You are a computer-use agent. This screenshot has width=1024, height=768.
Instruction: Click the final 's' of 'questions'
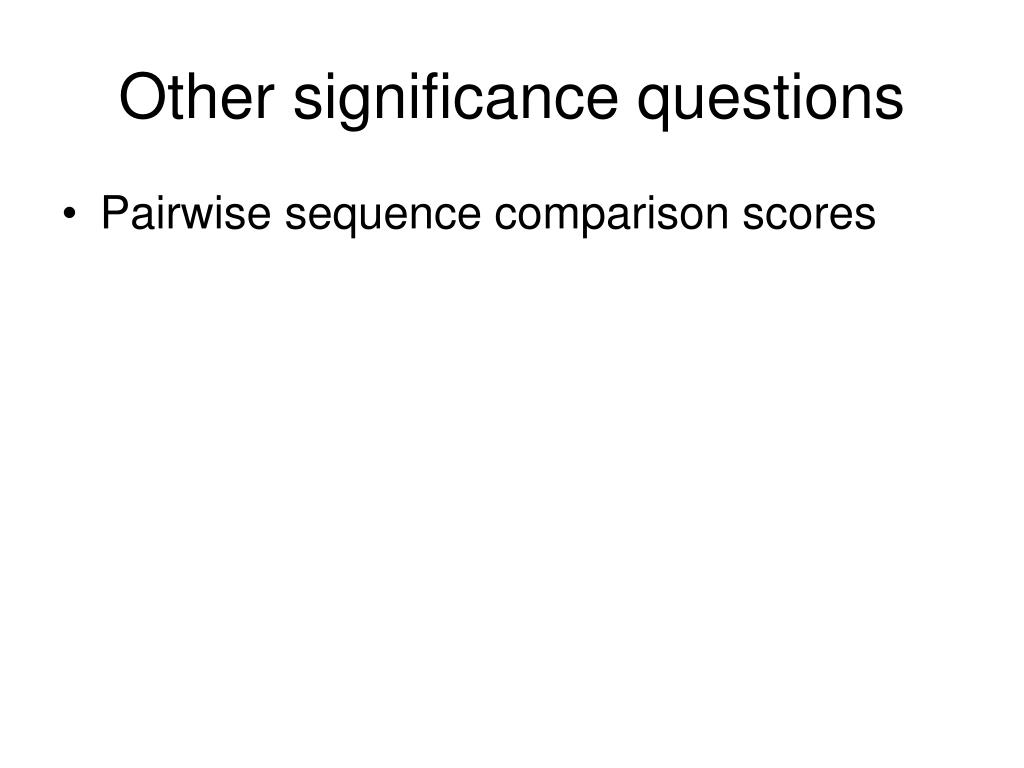(x=889, y=102)
